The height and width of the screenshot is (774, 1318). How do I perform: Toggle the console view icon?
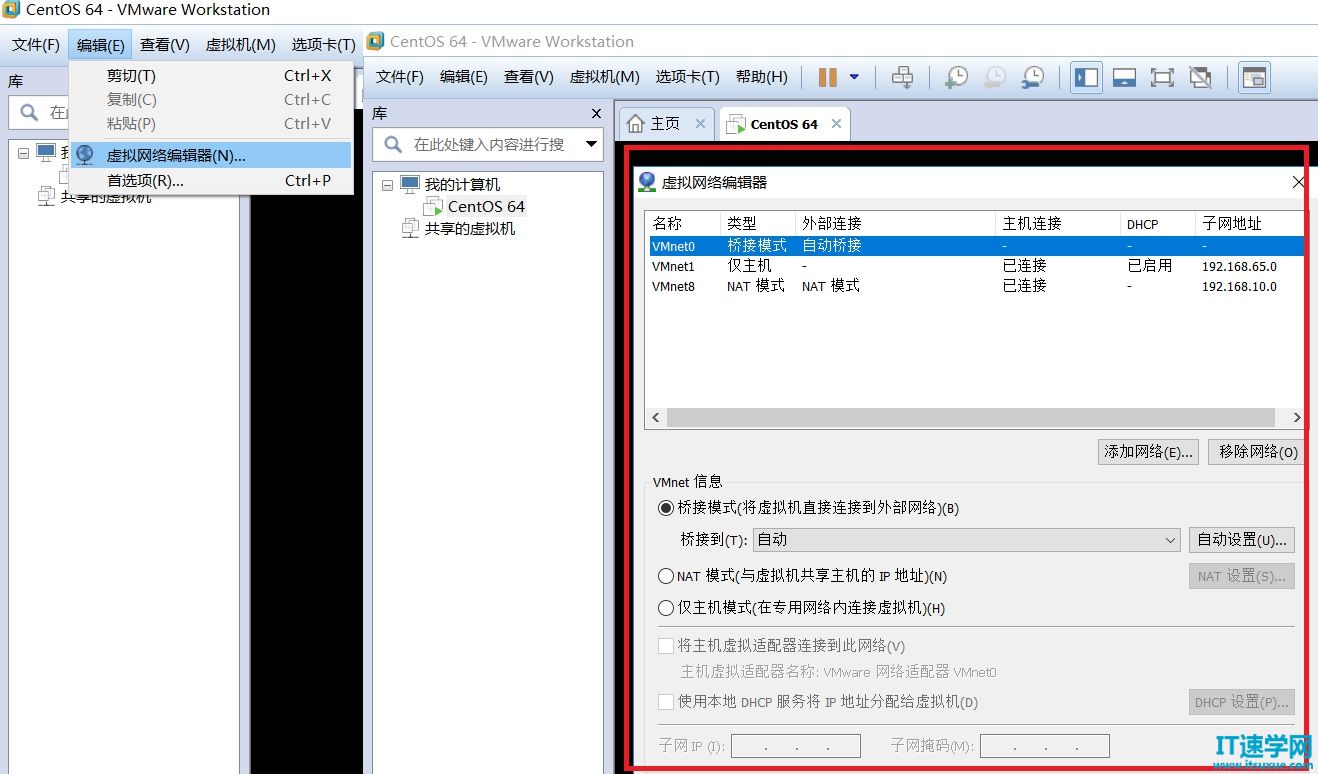[1254, 77]
